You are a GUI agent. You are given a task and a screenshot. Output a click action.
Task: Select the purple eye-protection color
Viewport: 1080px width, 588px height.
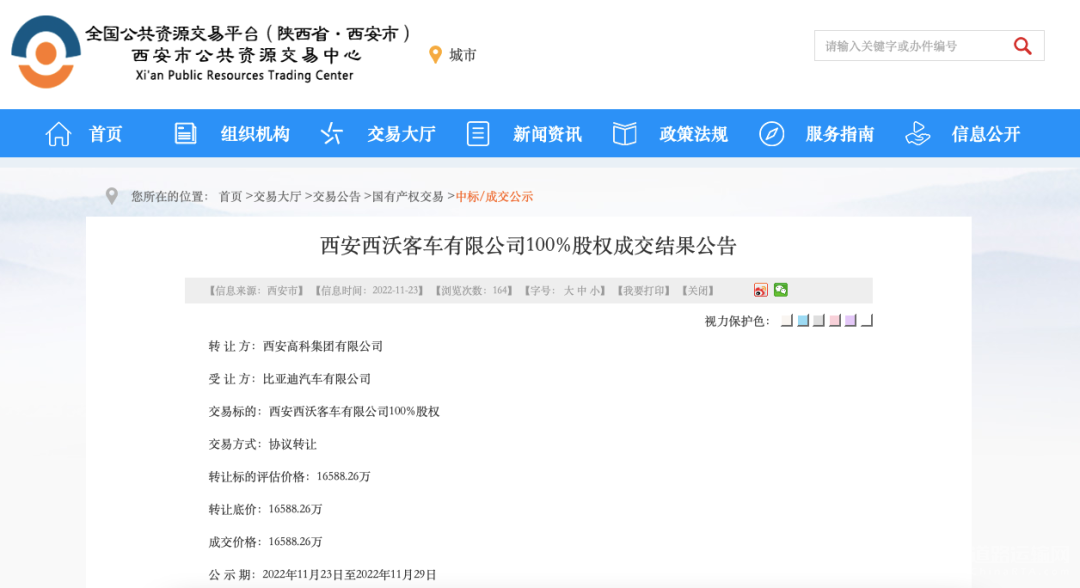(x=851, y=321)
